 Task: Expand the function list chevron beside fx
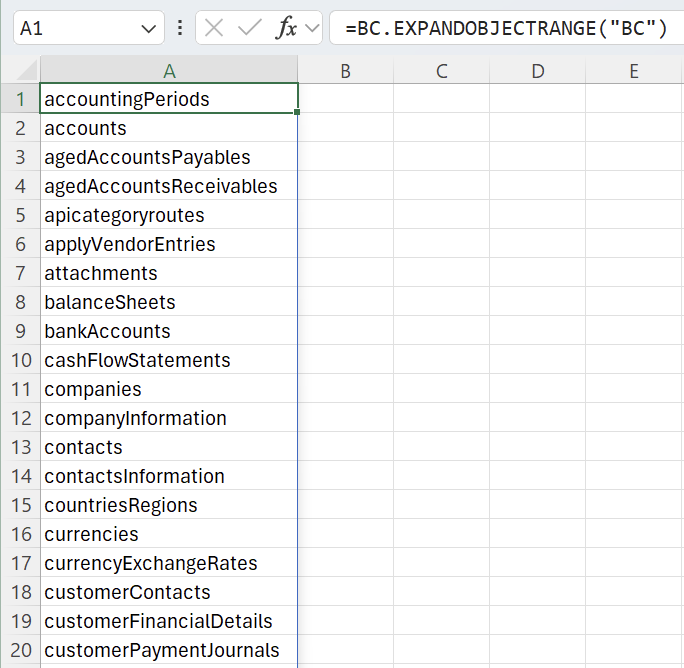312,28
